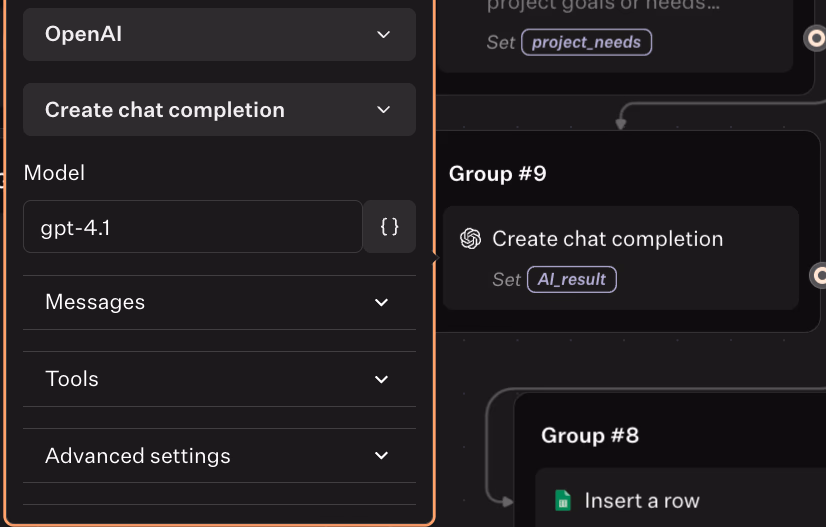Image resolution: width=826 pixels, height=527 pixels.
Task: Open the OpenAI integration dropdown
Action: point(219,34)
